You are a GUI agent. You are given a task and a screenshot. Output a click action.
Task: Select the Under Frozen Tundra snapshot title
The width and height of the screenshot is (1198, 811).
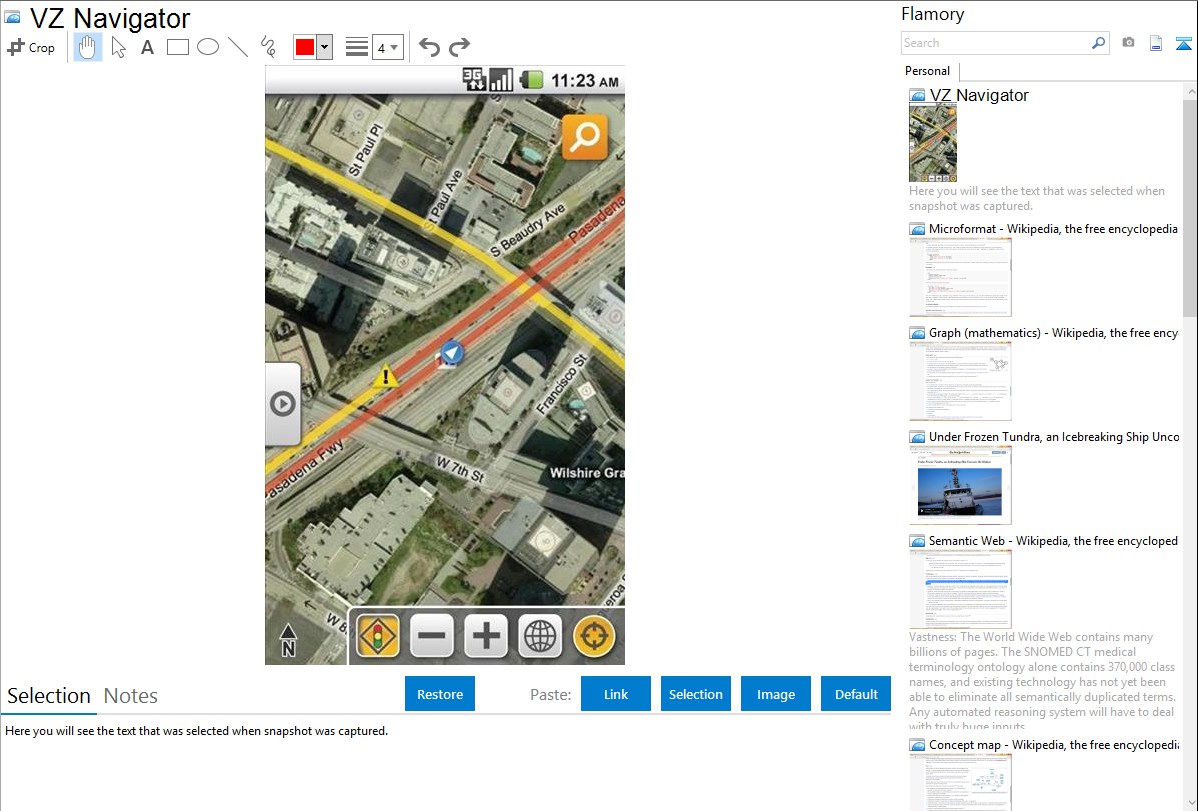1054,436
